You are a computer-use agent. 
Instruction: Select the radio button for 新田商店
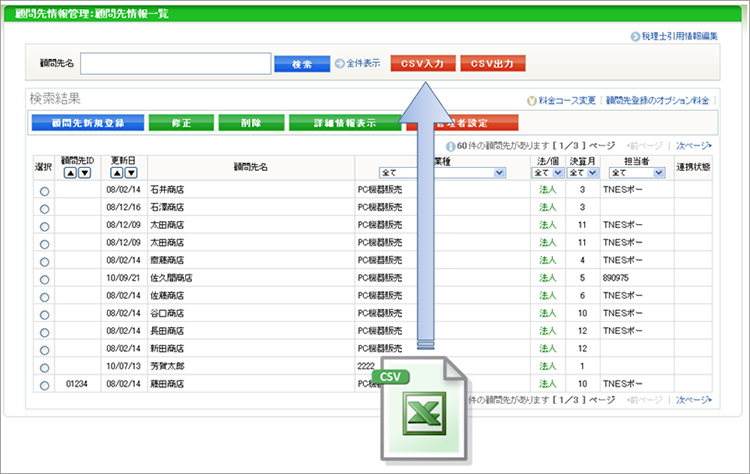44,351
